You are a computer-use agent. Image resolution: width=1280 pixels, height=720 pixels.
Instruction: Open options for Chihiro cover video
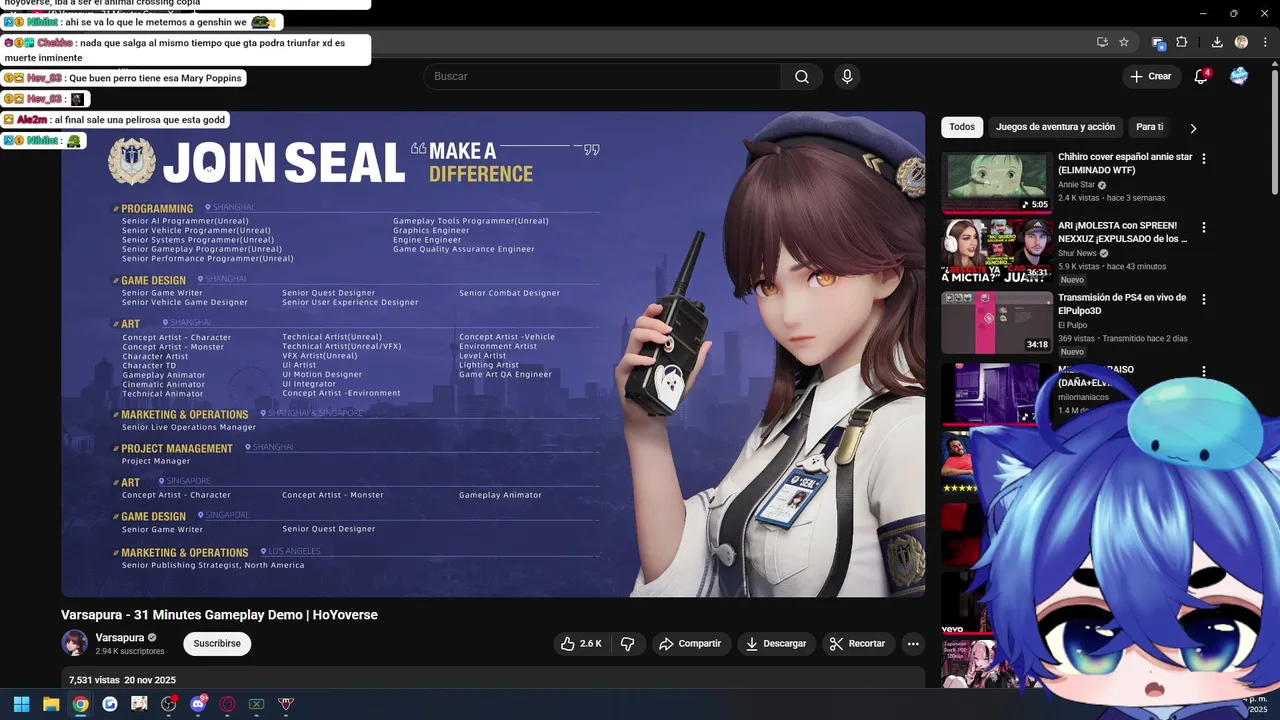click(1204, 158)
